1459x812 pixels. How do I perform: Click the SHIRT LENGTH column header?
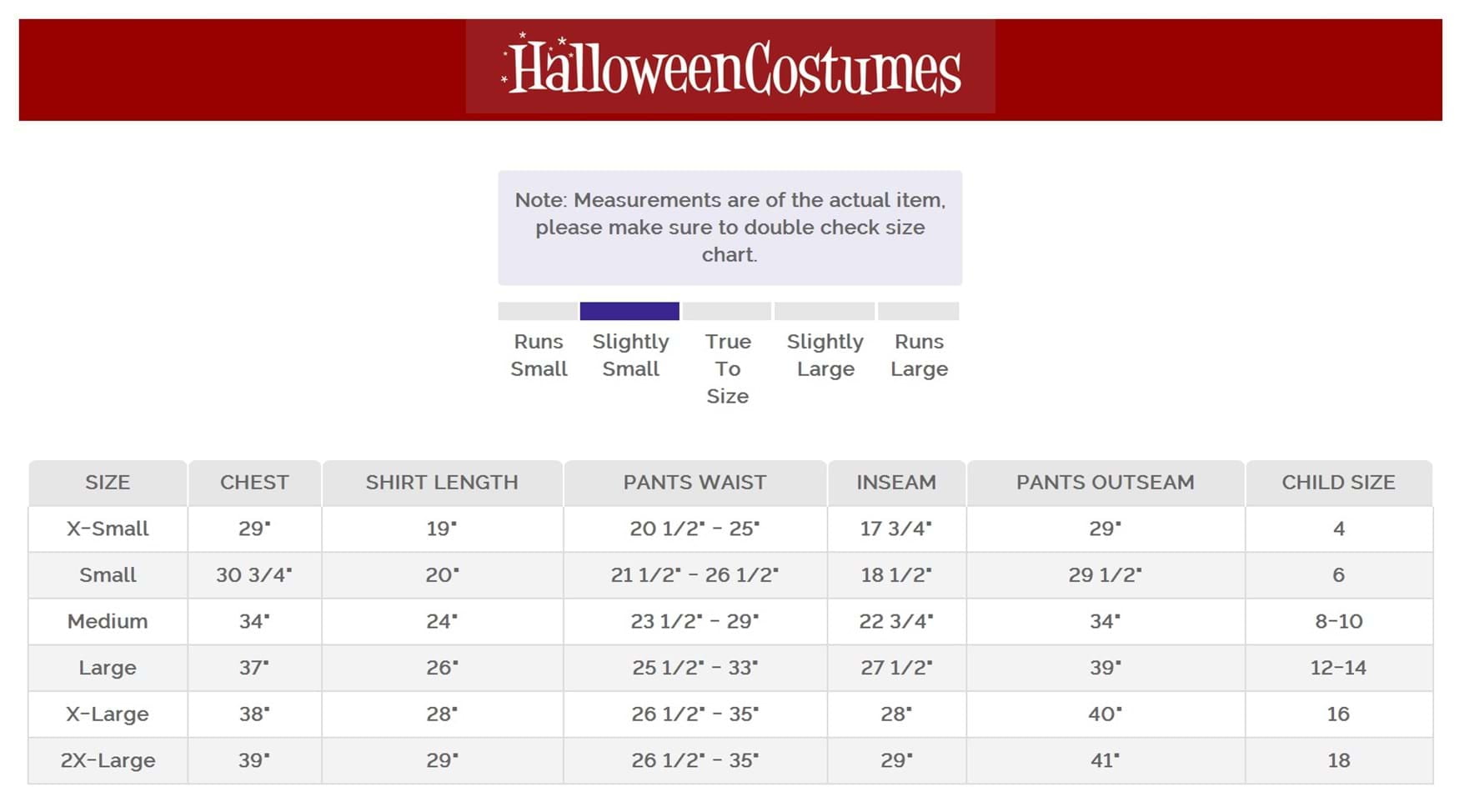coord(442,483)
